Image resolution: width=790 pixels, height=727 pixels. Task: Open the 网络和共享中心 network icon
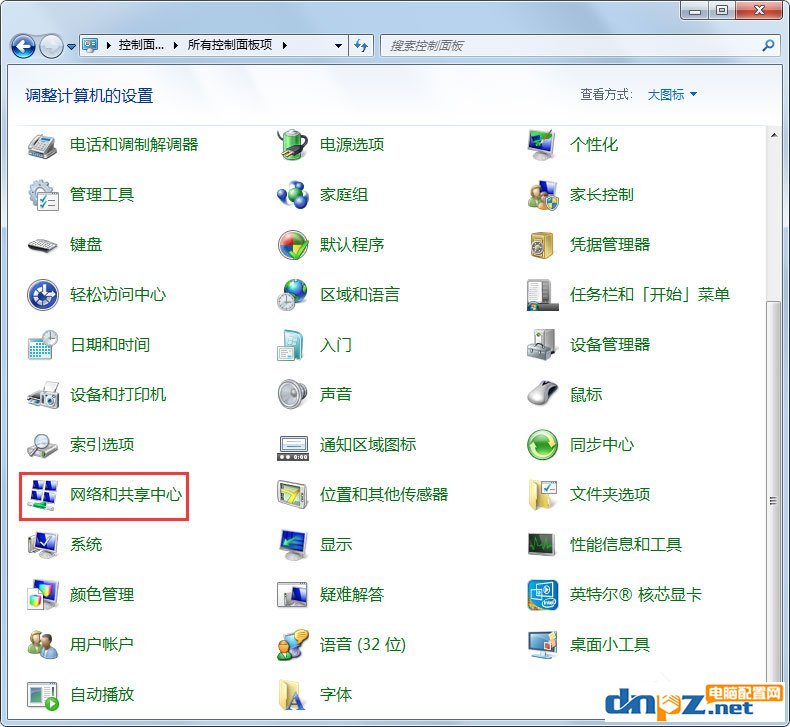pos(42,495)
